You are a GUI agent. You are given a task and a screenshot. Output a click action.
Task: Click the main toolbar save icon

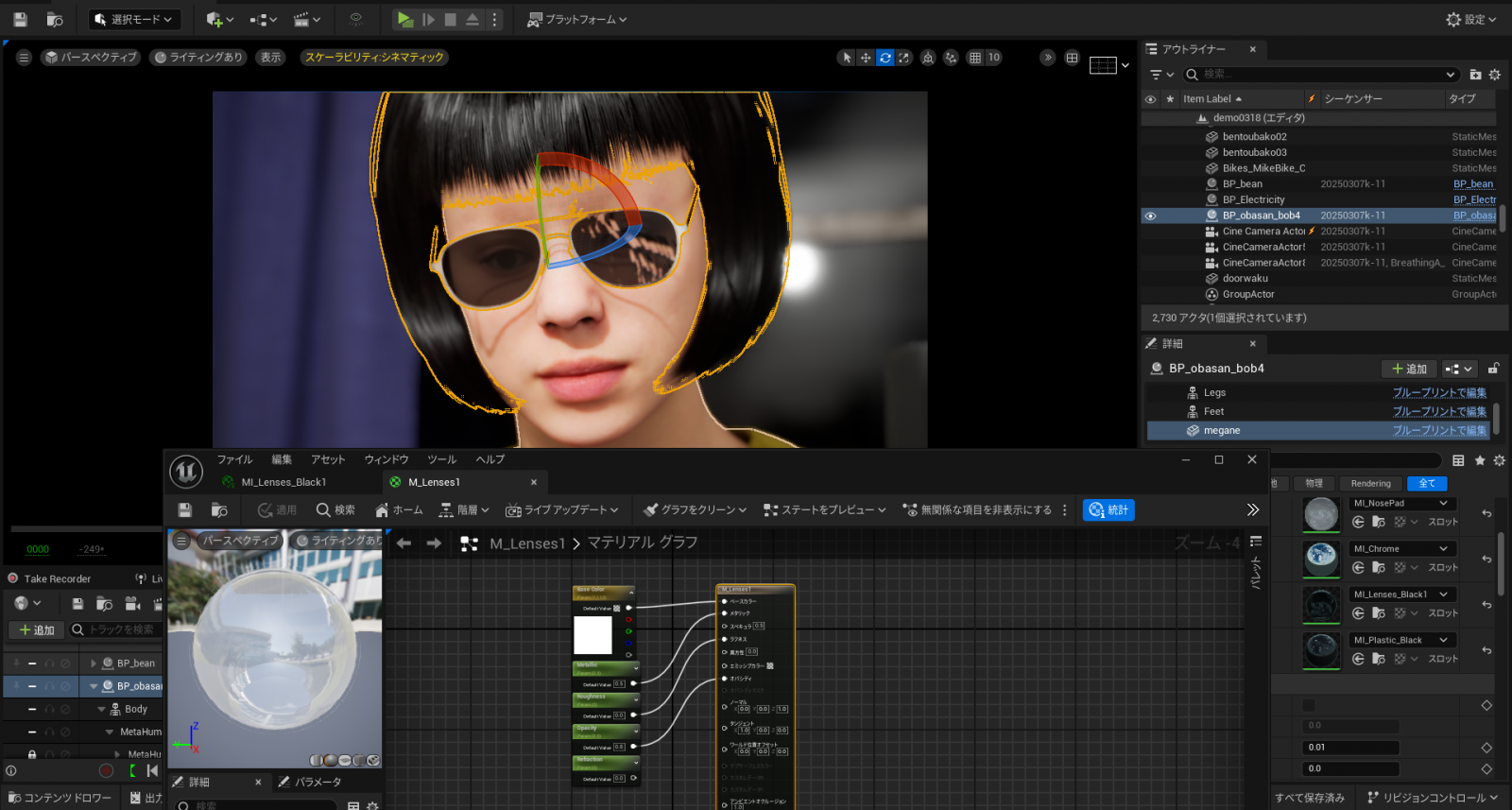(x=20, y=19)
